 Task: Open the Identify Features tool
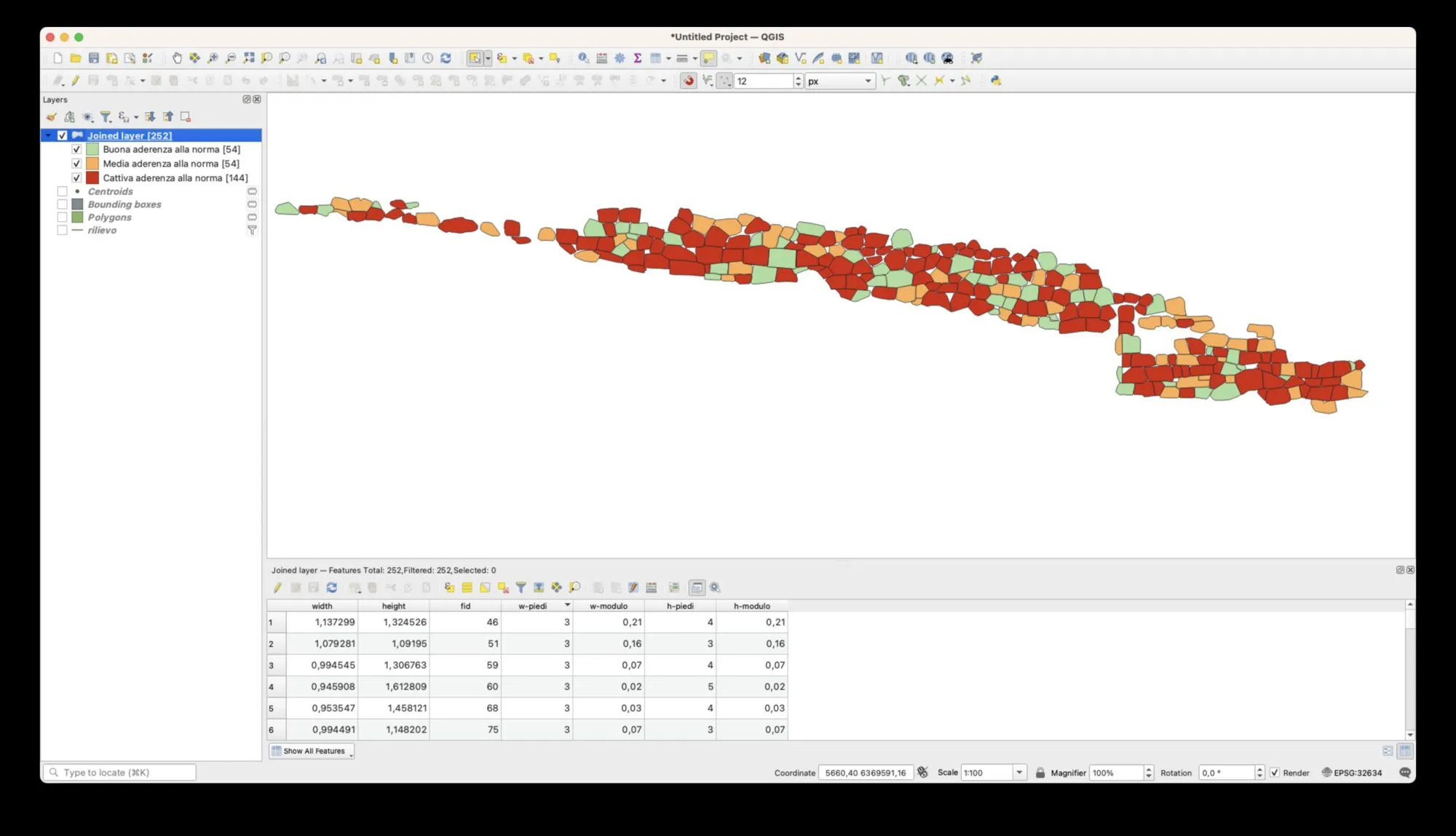click(583, 58)
